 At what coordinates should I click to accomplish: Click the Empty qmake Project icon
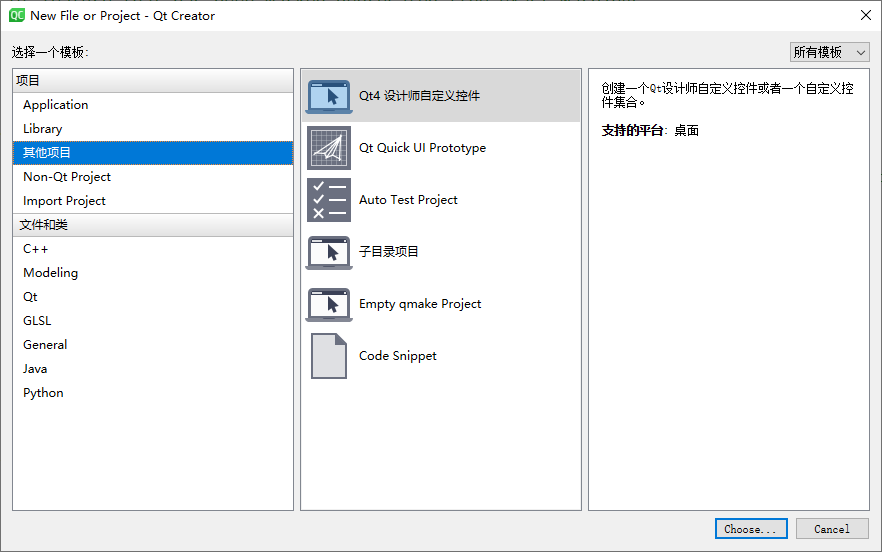(329, 304)
